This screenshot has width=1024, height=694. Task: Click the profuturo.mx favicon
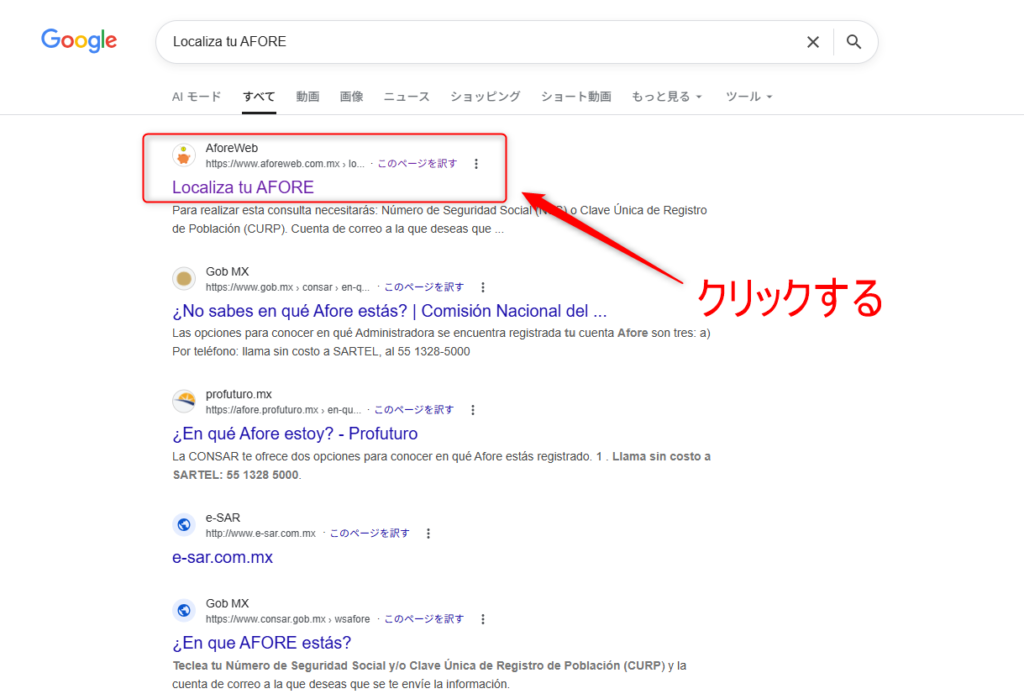(x=183, y=402)
